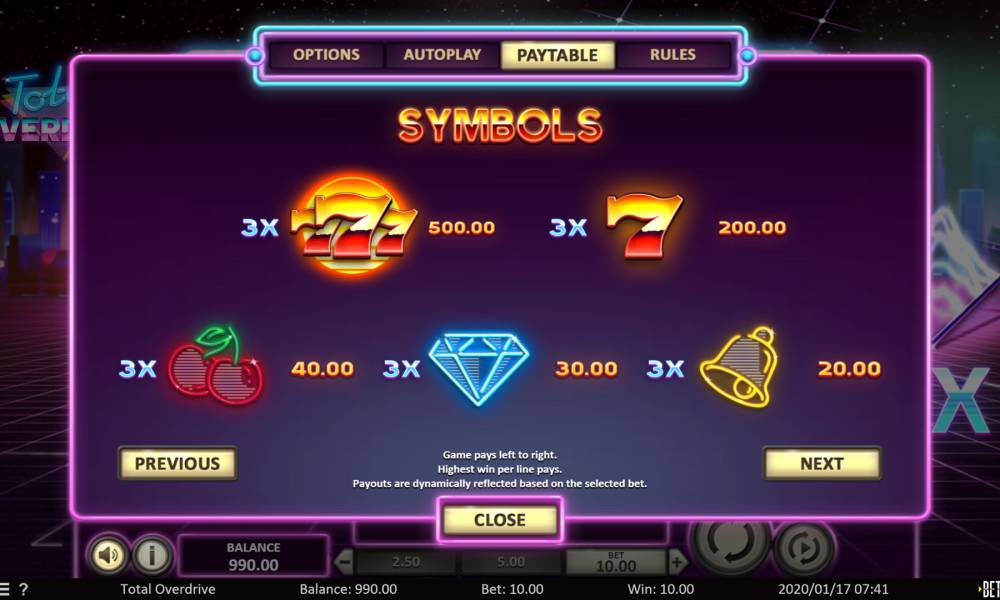Decrease bet with the minus button

344,562
